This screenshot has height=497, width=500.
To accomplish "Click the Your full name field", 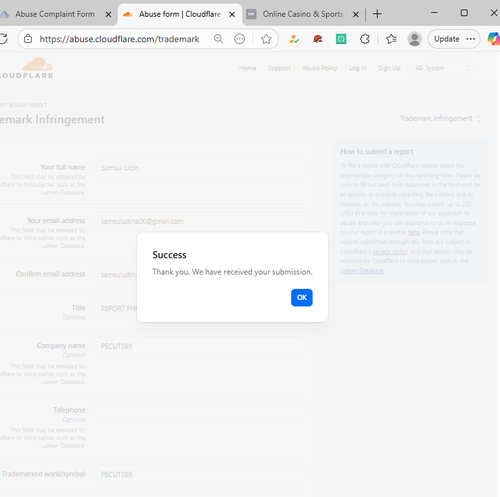I will [200, 168].
